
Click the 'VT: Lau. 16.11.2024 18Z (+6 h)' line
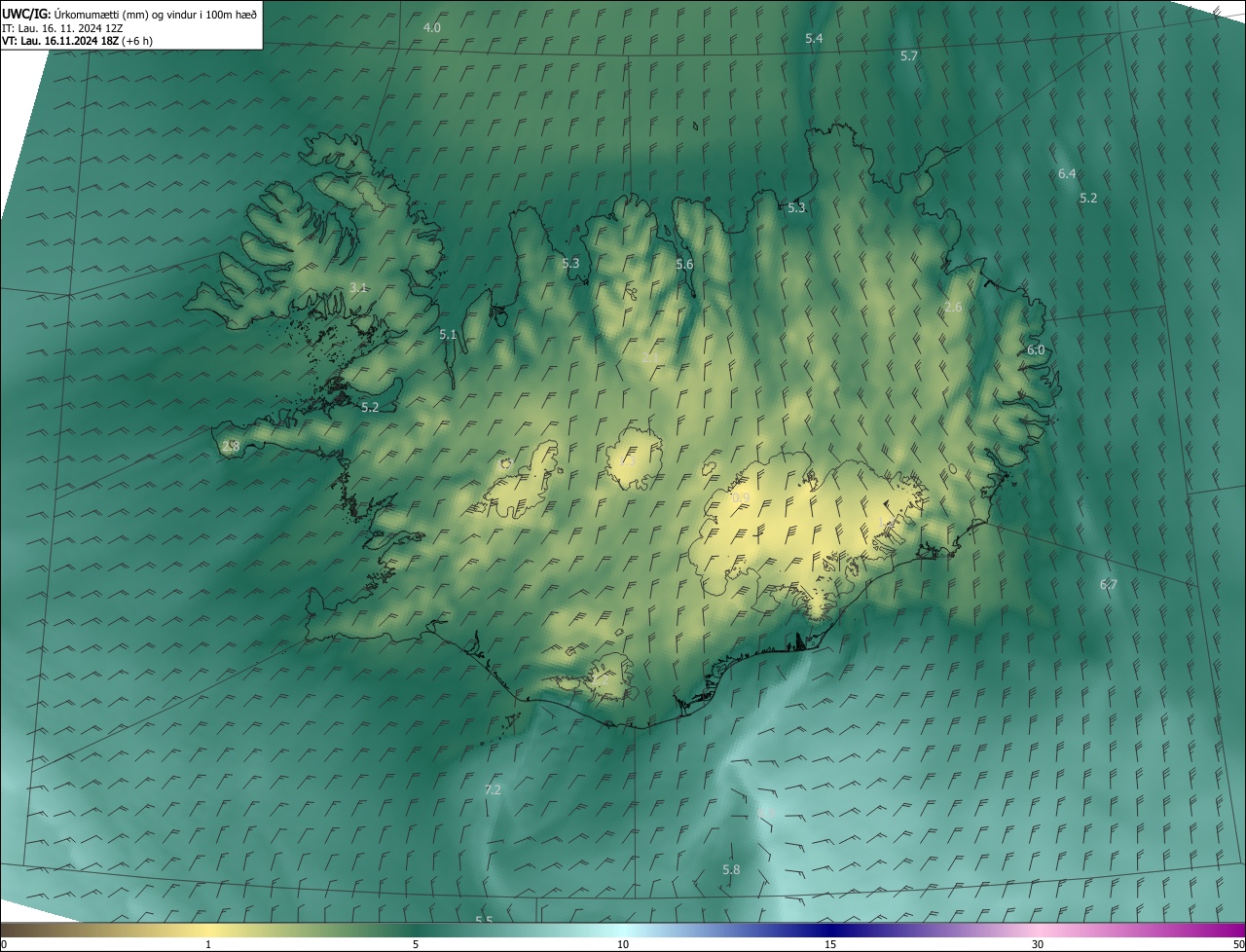(77, 41)
